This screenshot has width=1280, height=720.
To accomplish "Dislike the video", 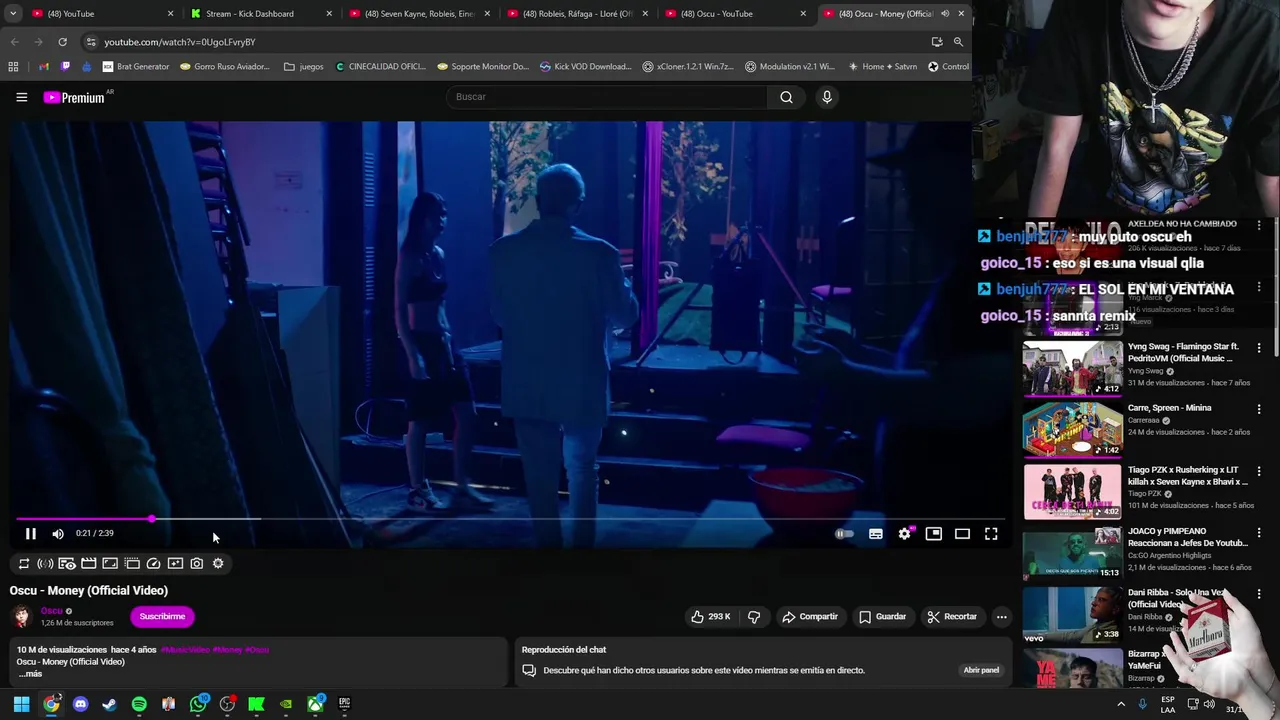I will point(754,617).
